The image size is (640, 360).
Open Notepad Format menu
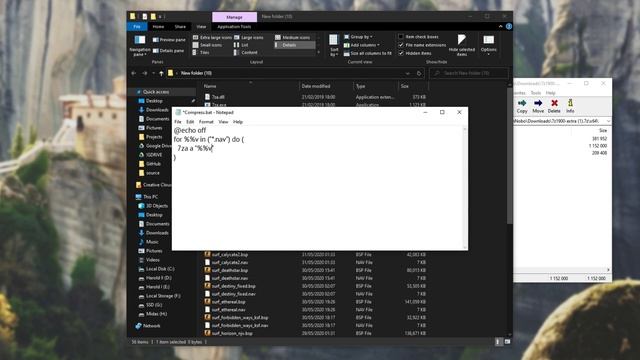pyautogui.click(x=206, y=122)
